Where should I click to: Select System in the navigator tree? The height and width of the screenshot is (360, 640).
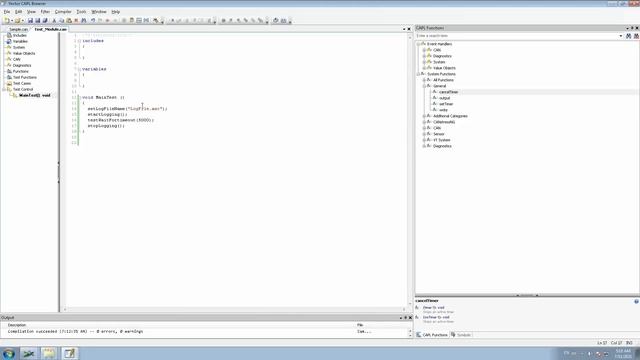18,47
